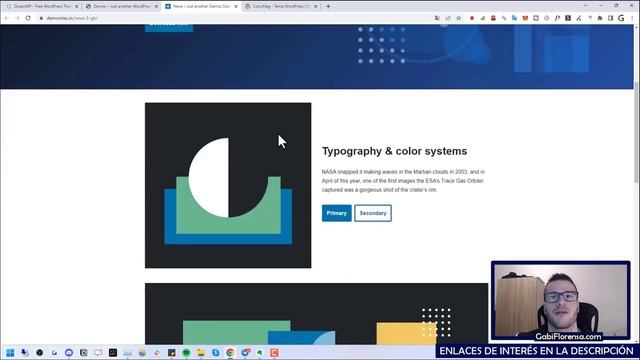Switch to the ColorMag theme tab
Screen dimensions: 640x360
pyautogui.click(x=281, y=7)
